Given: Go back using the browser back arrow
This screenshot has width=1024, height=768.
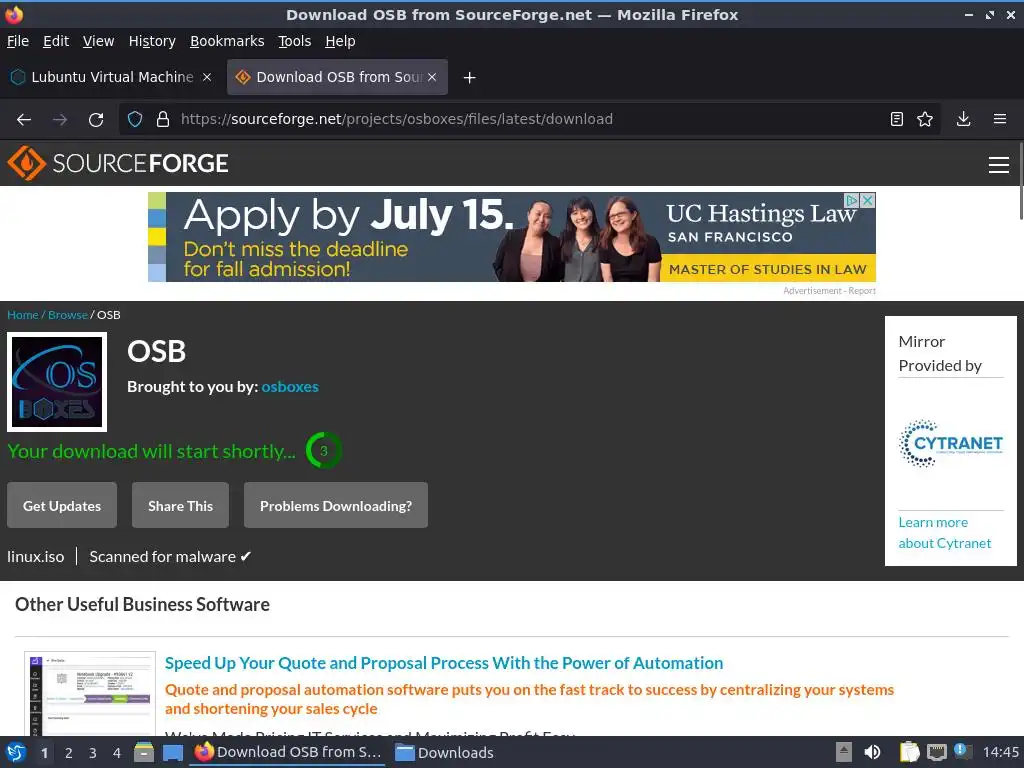Looking at the screenshot, I should pos(24,120).
